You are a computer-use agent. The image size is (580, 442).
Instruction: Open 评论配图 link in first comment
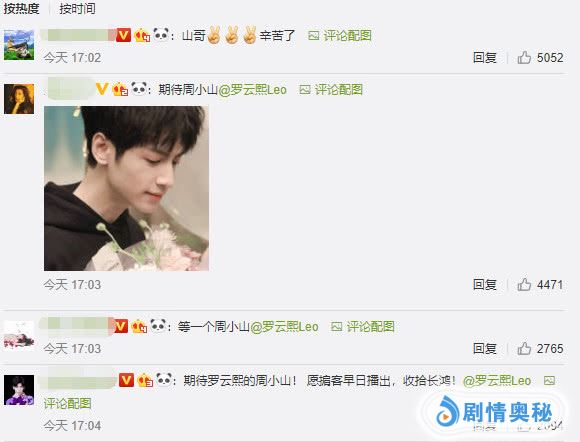340,36
